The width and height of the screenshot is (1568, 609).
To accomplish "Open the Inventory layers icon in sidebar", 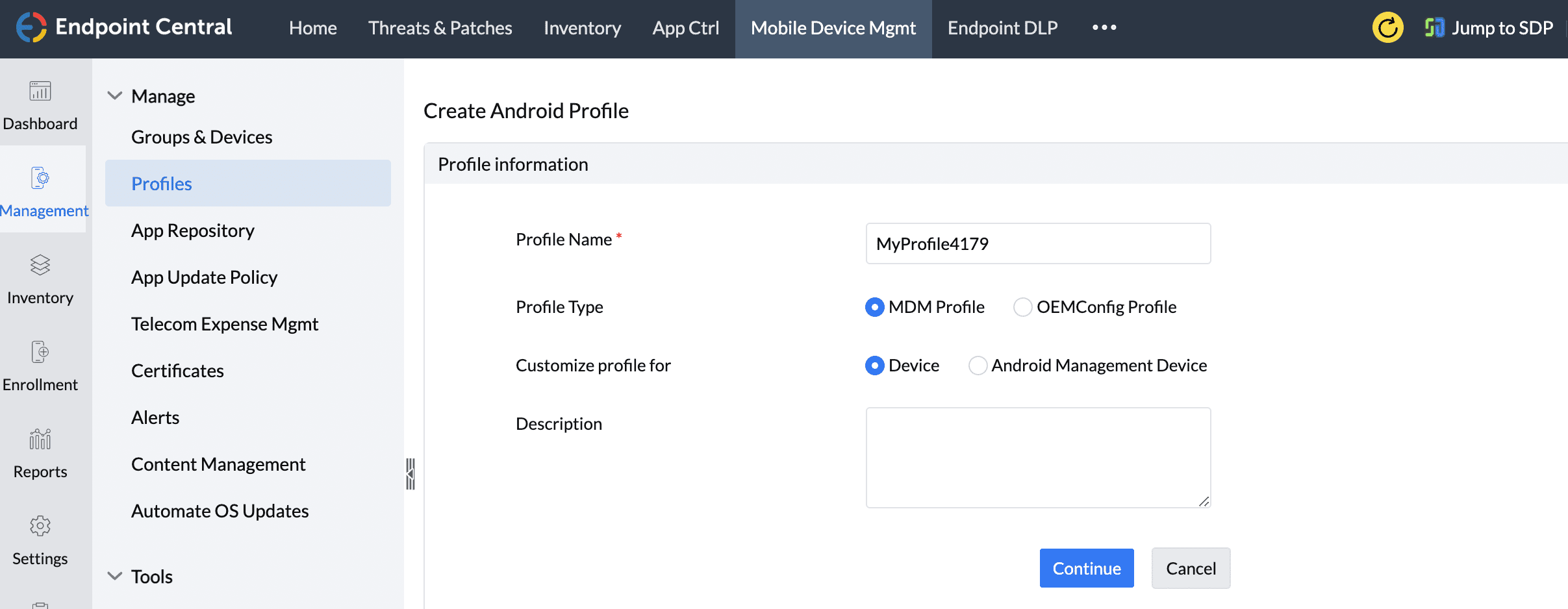I will (40, 265).
